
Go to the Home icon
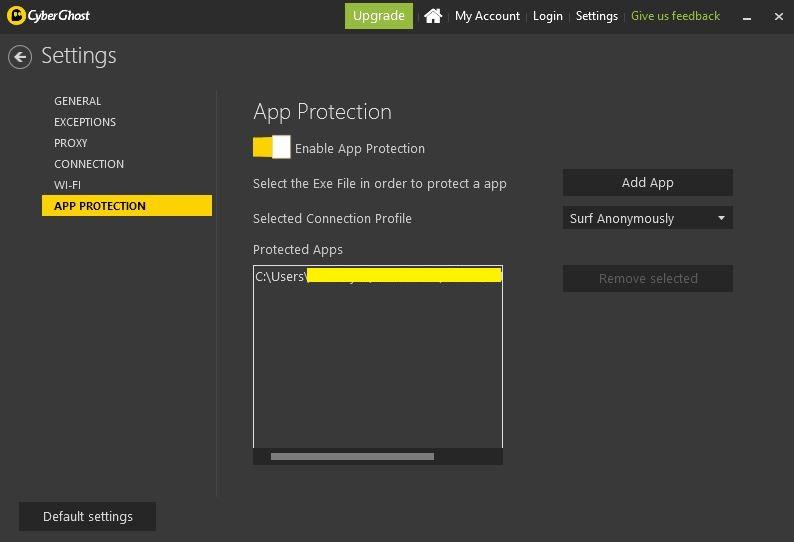tap(433, 16)
